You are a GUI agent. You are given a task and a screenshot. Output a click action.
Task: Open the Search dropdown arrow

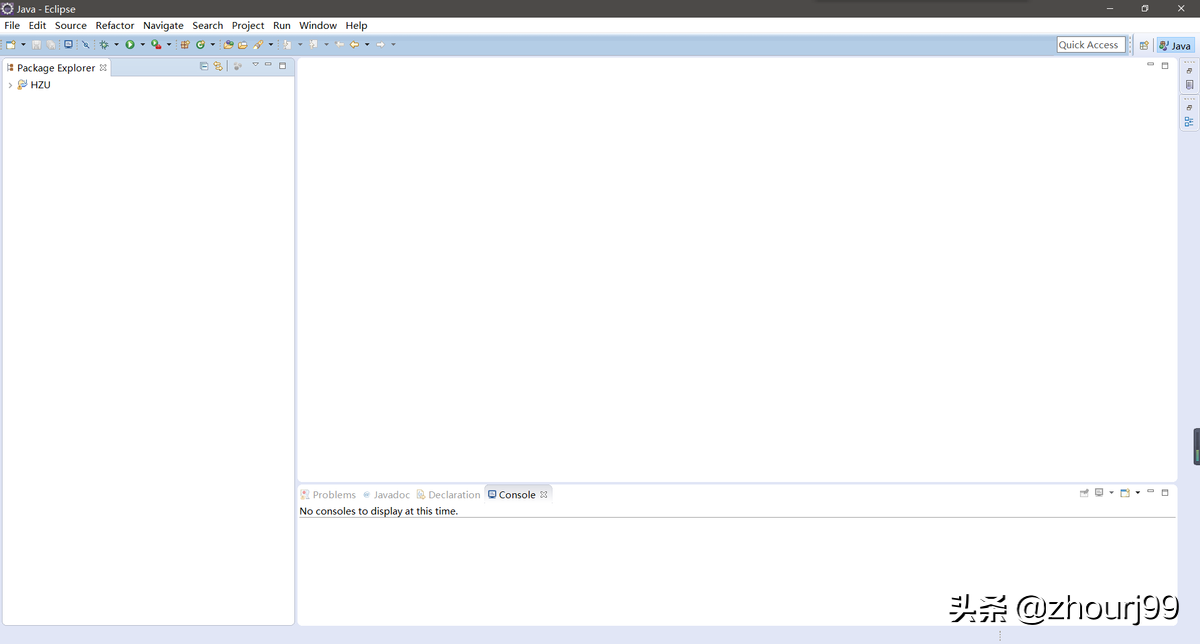[271, 44]
